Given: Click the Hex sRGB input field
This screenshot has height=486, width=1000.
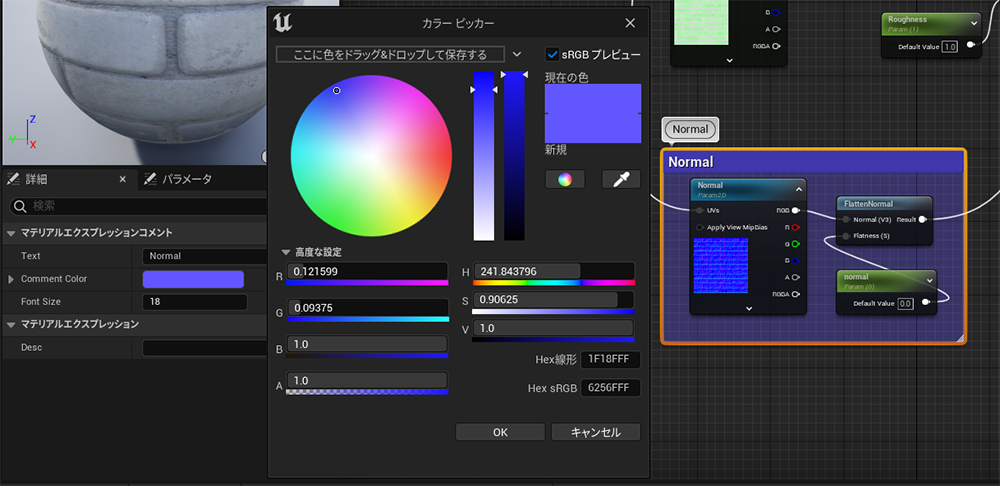Looking at the screenshot, I should pos(610,388).
